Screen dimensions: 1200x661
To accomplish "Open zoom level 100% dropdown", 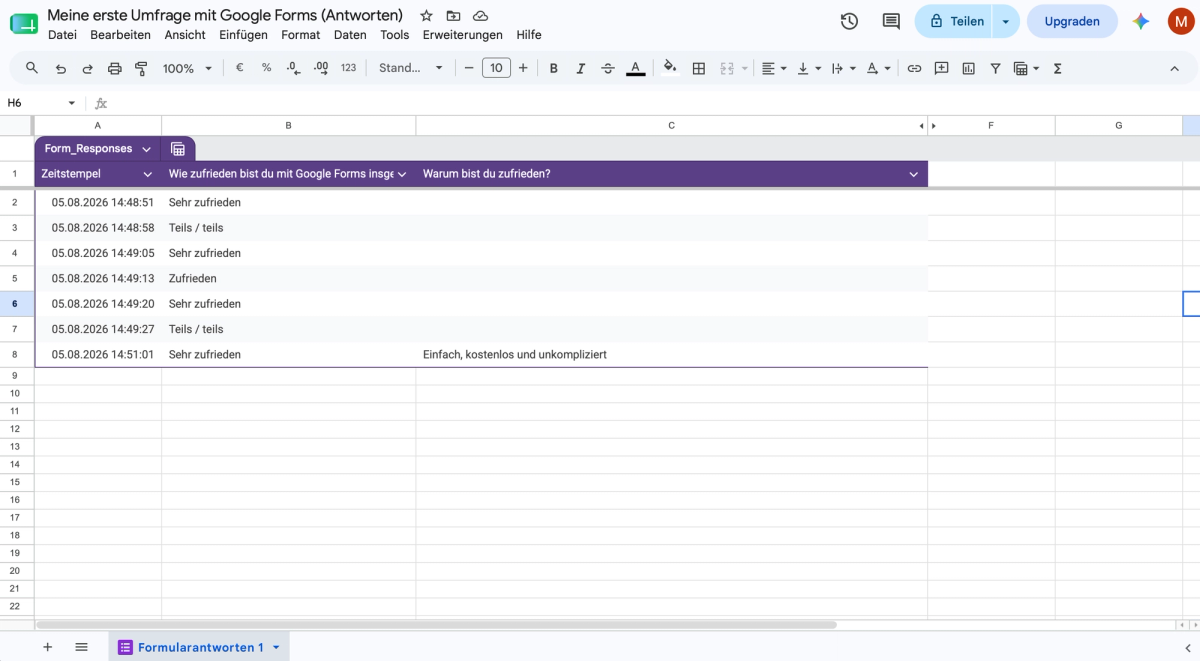I will (187, 68).
